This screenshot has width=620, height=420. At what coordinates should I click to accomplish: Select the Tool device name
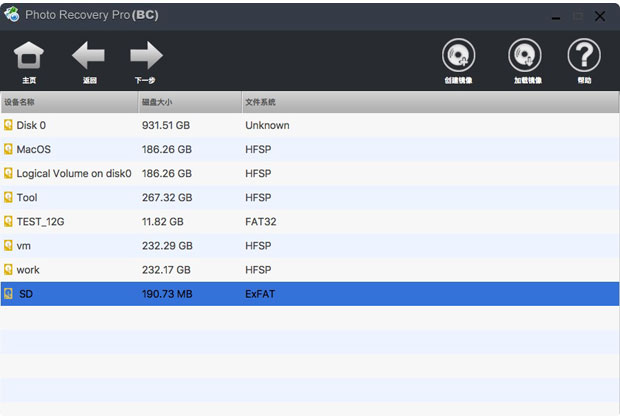(27, 198)
